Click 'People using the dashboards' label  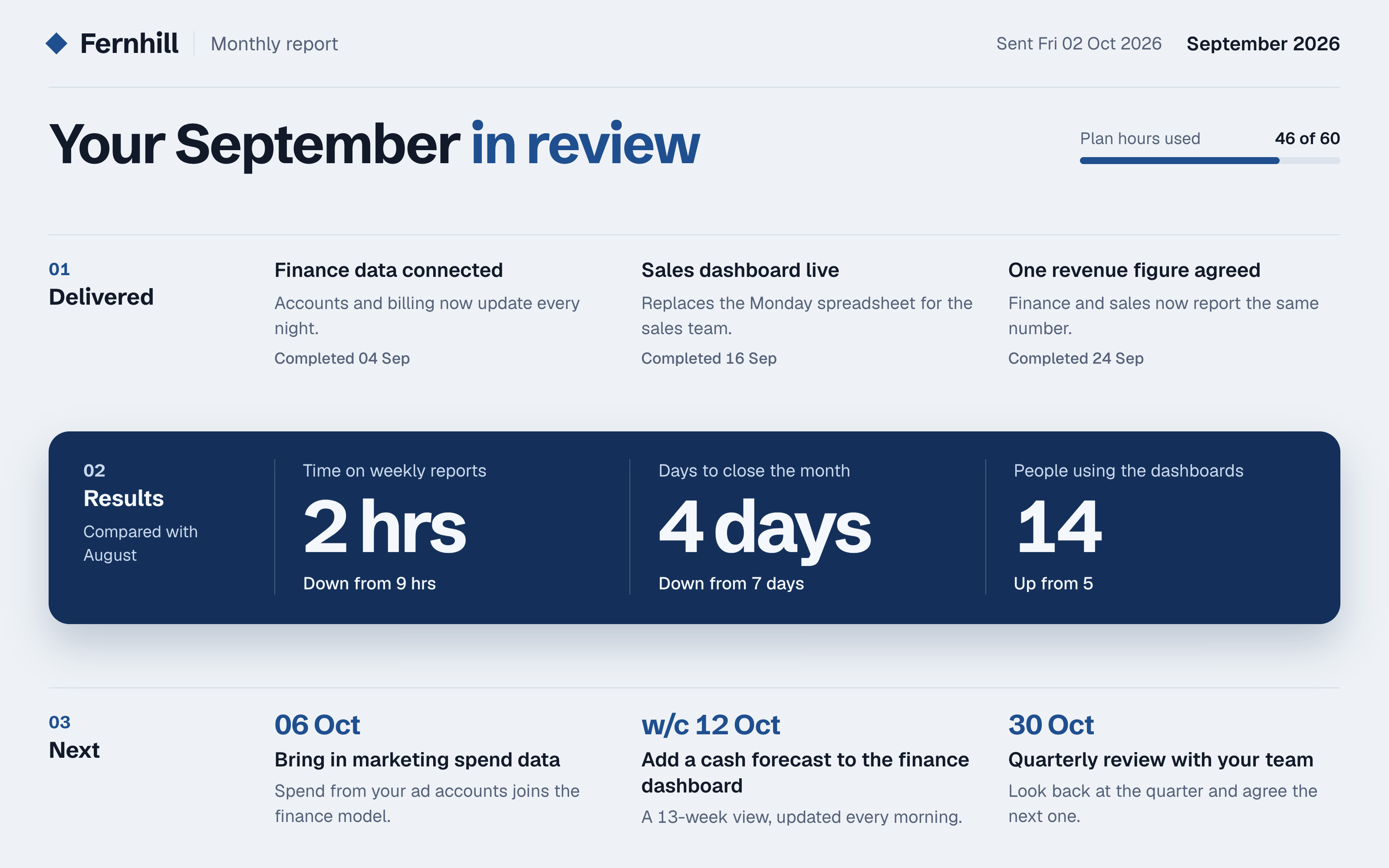coord(1128,471)
